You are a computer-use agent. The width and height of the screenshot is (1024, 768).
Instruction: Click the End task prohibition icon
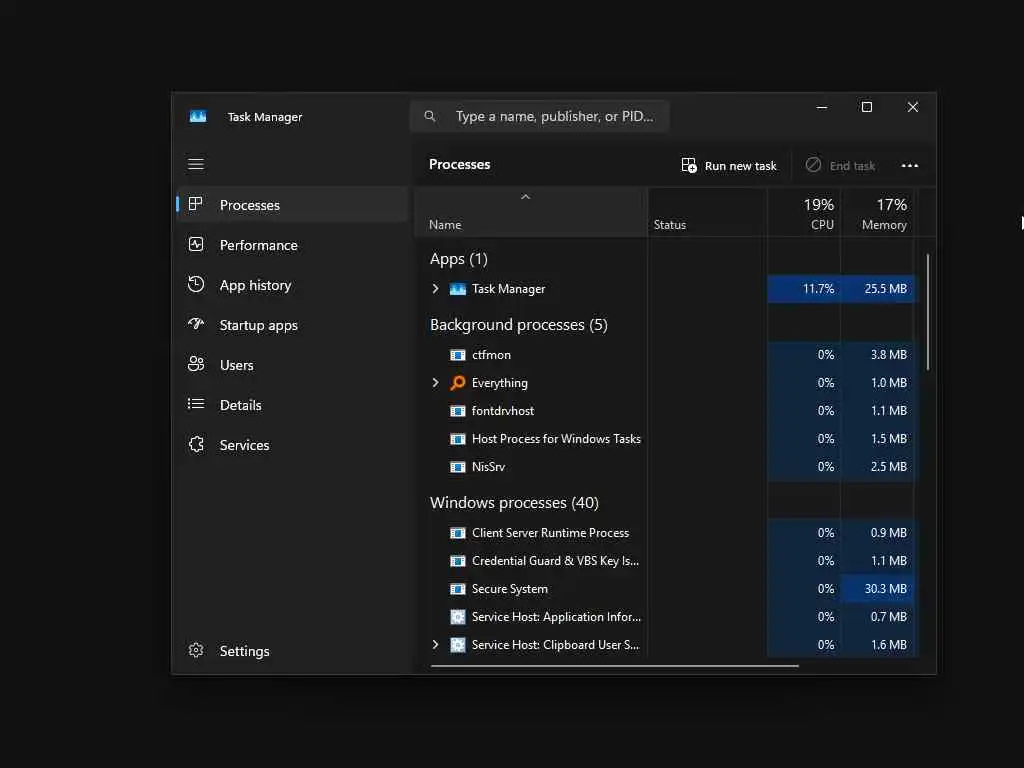tap(813, 165)
